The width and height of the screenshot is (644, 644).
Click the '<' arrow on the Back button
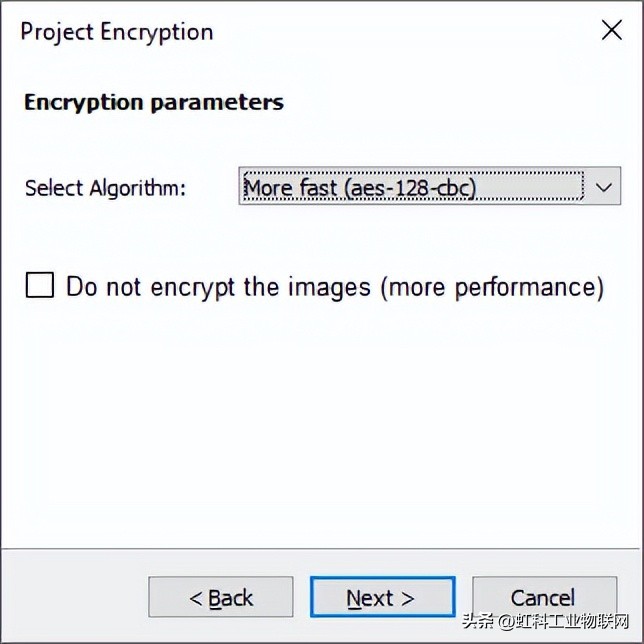click(x=196, y=598)
